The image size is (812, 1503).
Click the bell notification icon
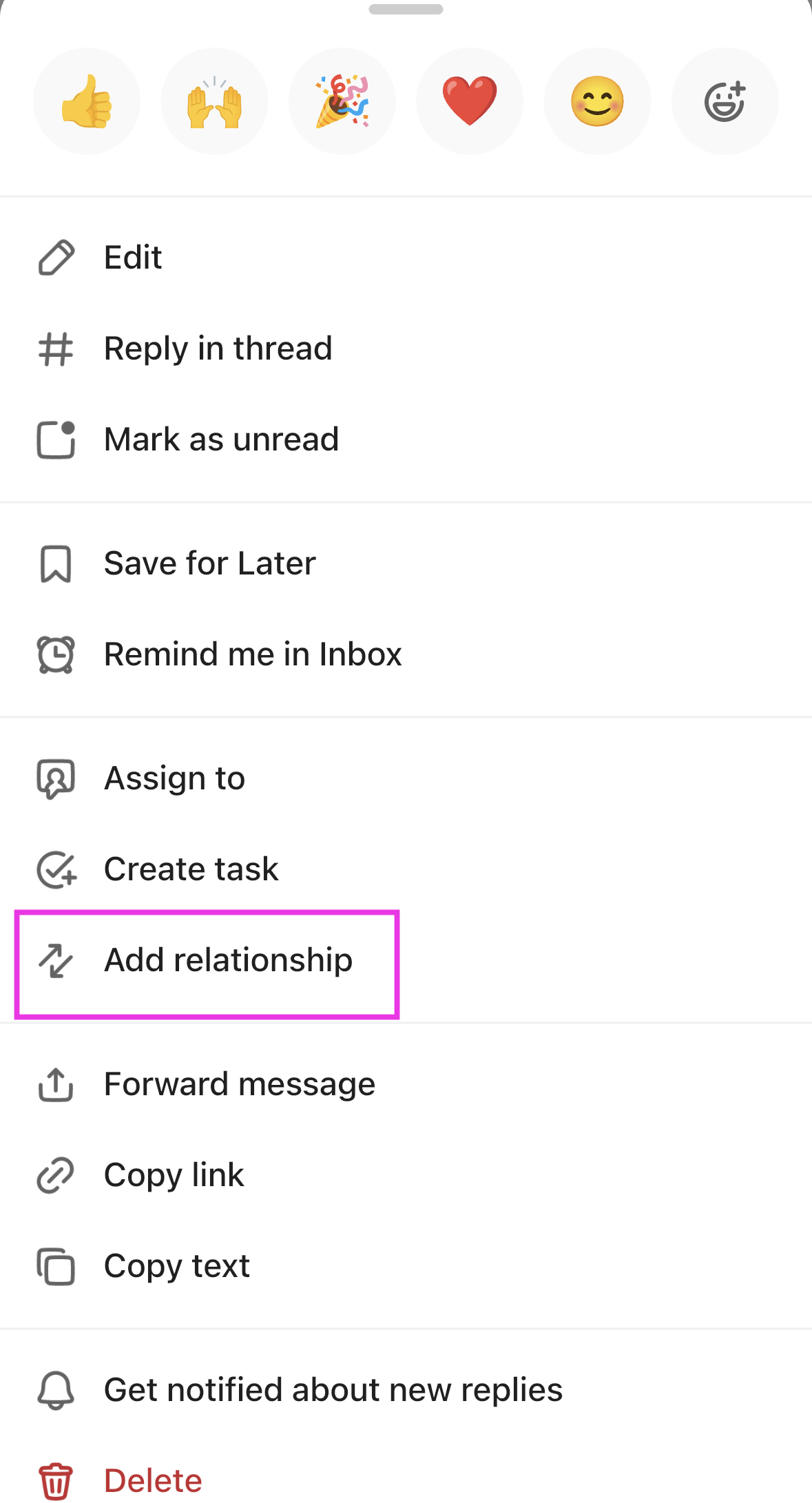[x=56, y=1389]
